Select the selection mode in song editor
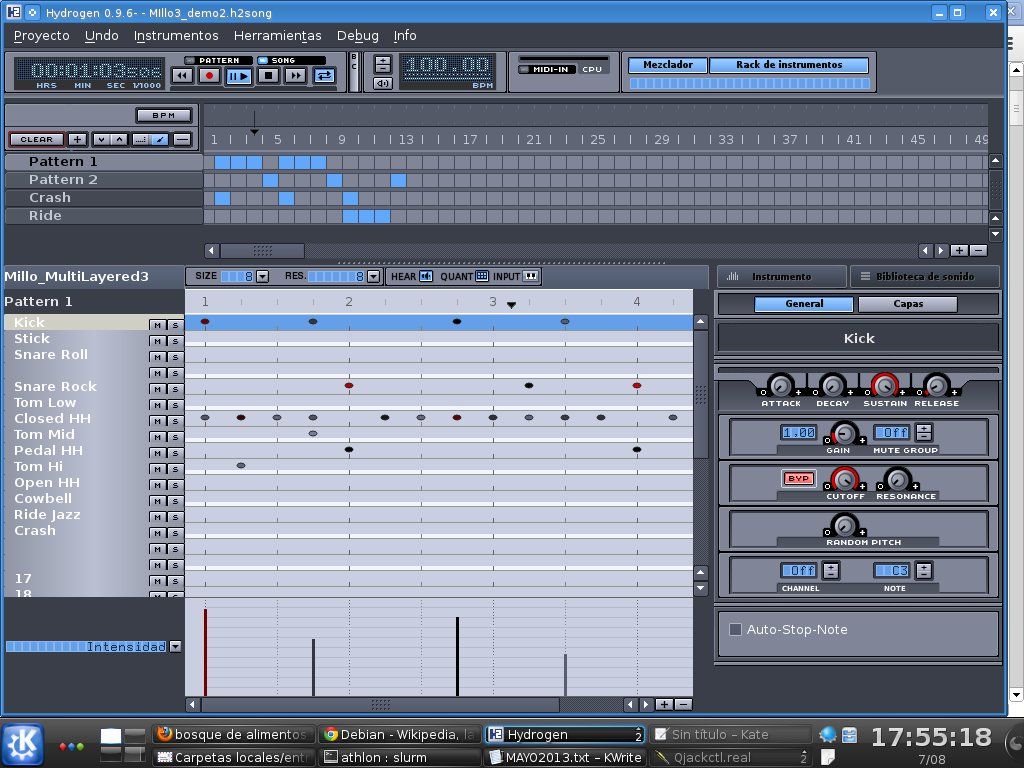This screenshot has height=768, width=1024. point(140,139)
